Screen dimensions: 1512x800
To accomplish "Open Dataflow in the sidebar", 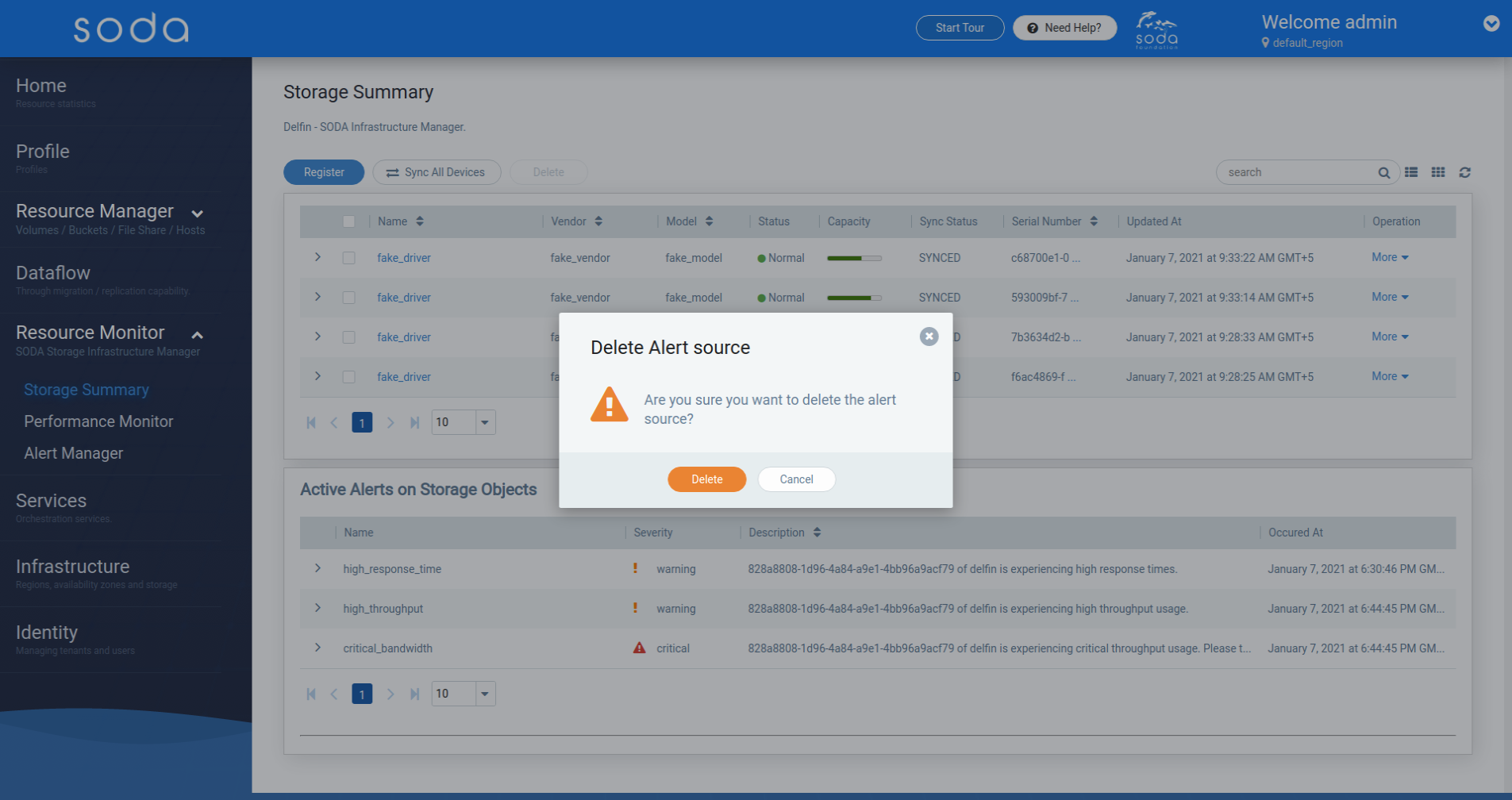I will click(53, 273).
